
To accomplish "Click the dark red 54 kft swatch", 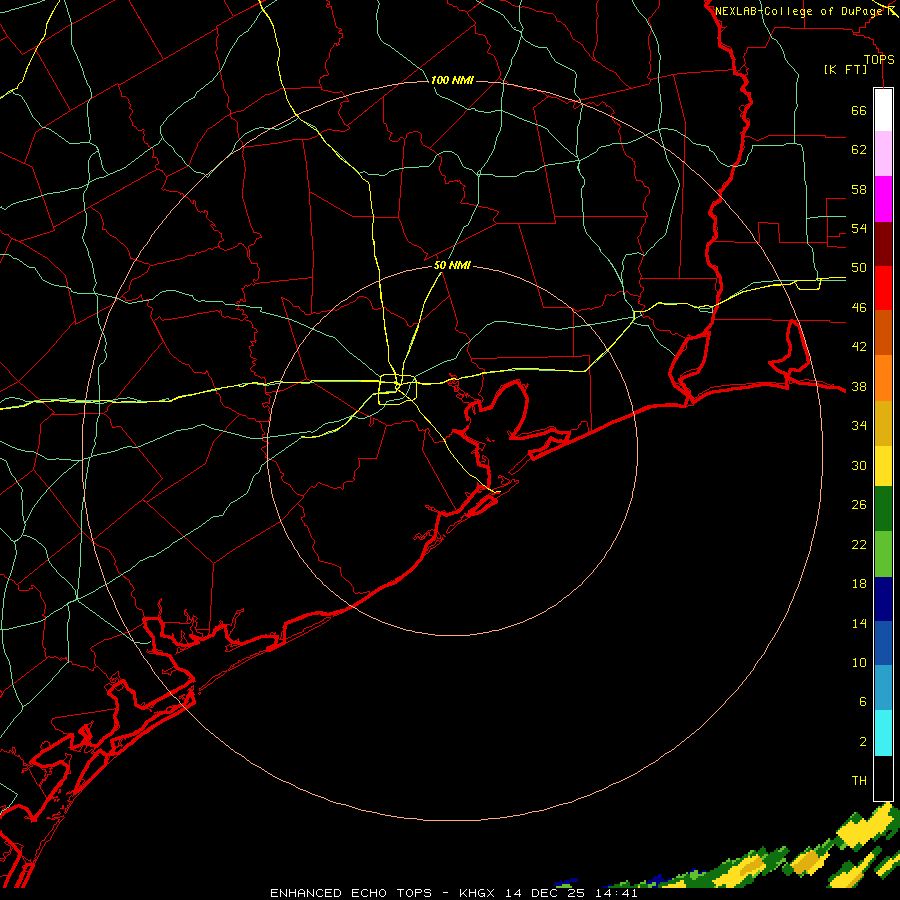I will click(883, 244).
